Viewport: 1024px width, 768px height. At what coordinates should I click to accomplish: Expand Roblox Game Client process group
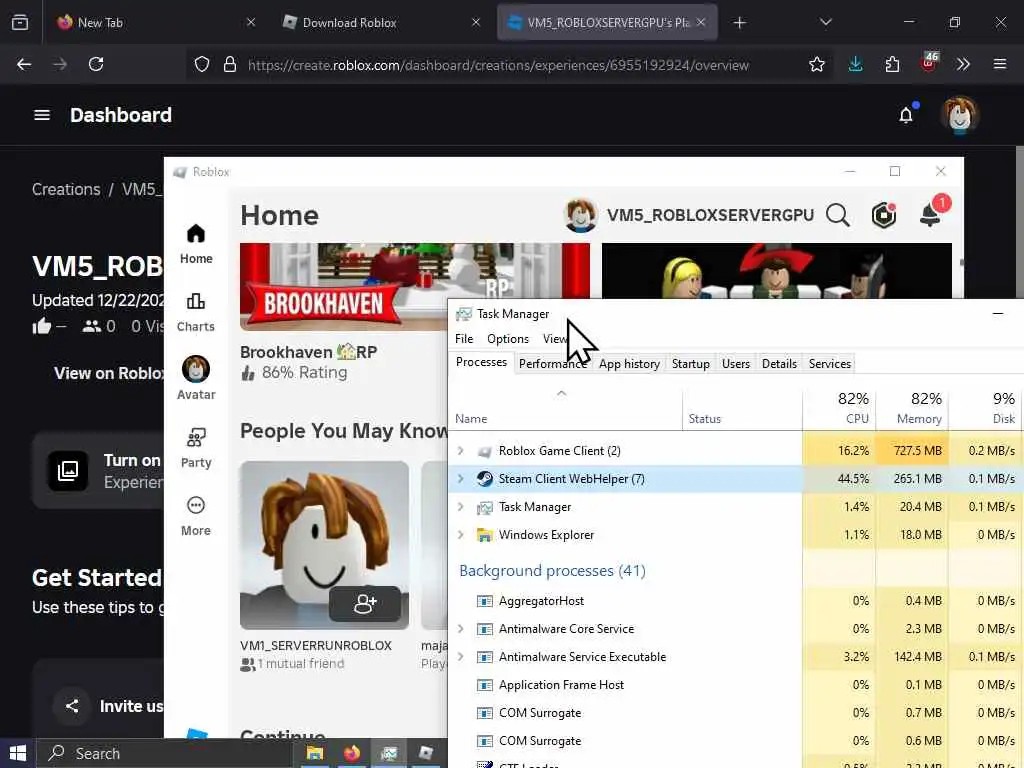pyautogui.click(x=460, y=451)
